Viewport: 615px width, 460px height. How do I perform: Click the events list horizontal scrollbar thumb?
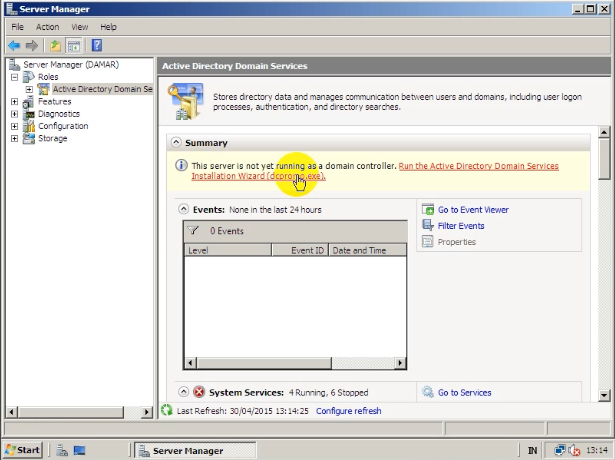[264, 363]
